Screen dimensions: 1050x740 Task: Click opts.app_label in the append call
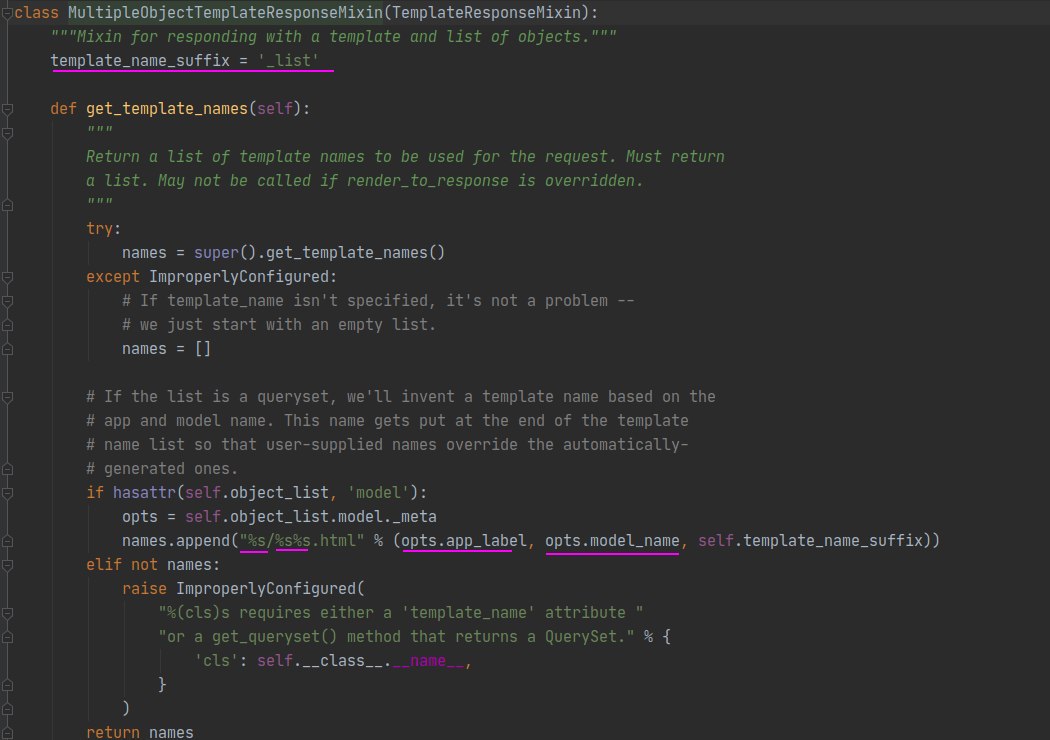point(464,540)
